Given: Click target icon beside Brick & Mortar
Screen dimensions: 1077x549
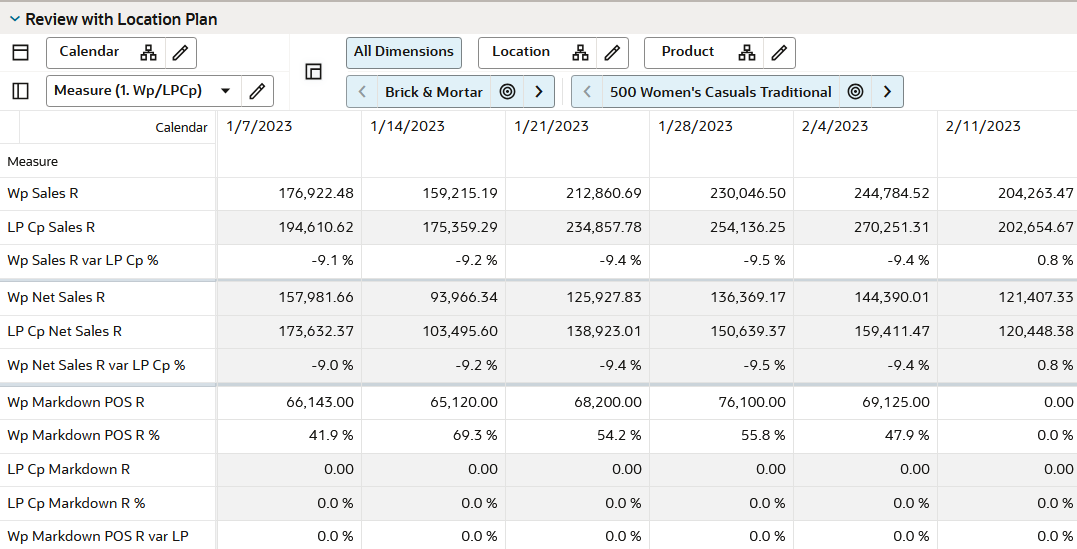Looking at the screenshot, I should pyautogui.click(x=508, y=91).
